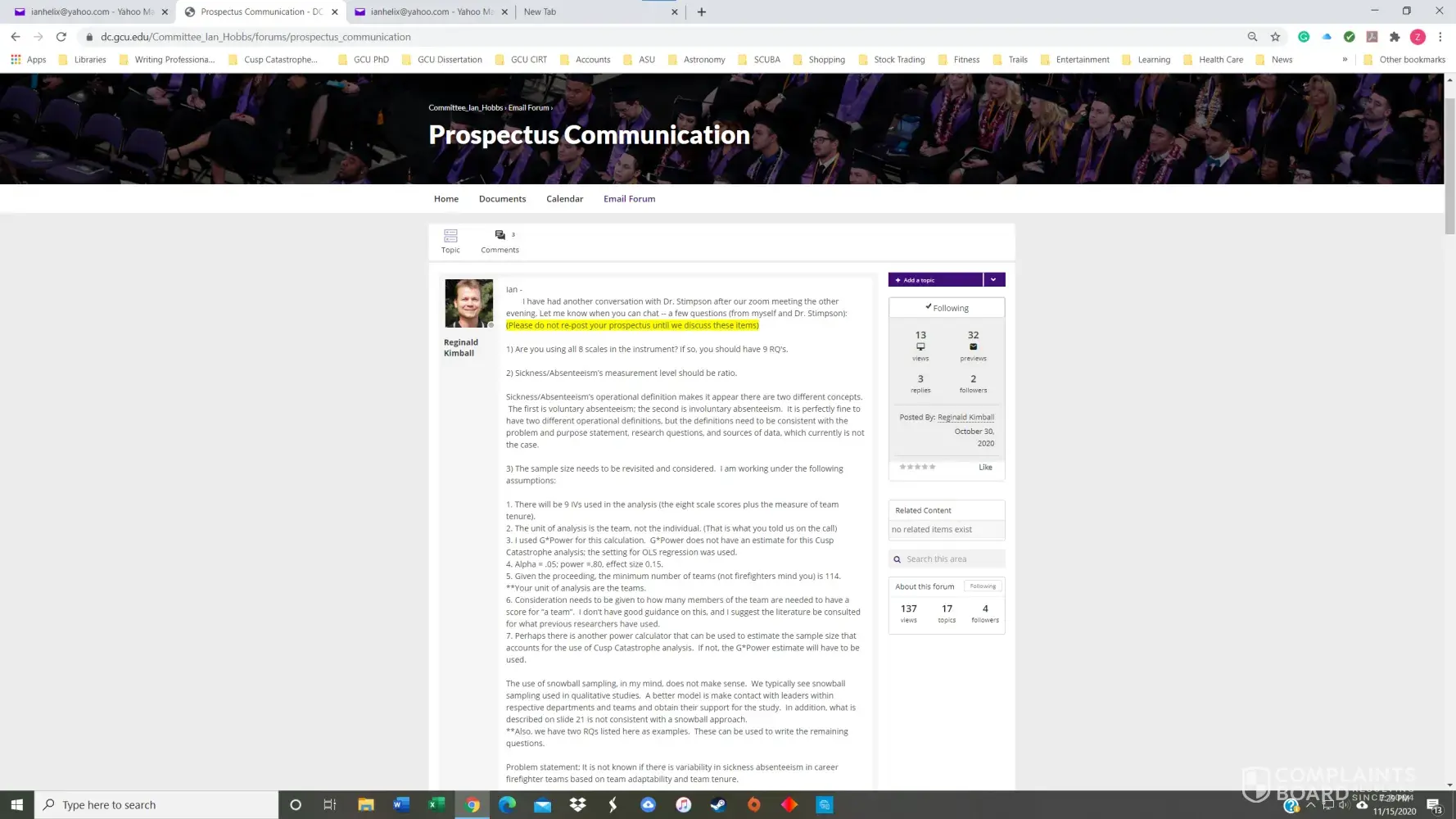Open the Reginald Kimball Posted By link
The image size is (1456, 819).
tap(965, 418)
